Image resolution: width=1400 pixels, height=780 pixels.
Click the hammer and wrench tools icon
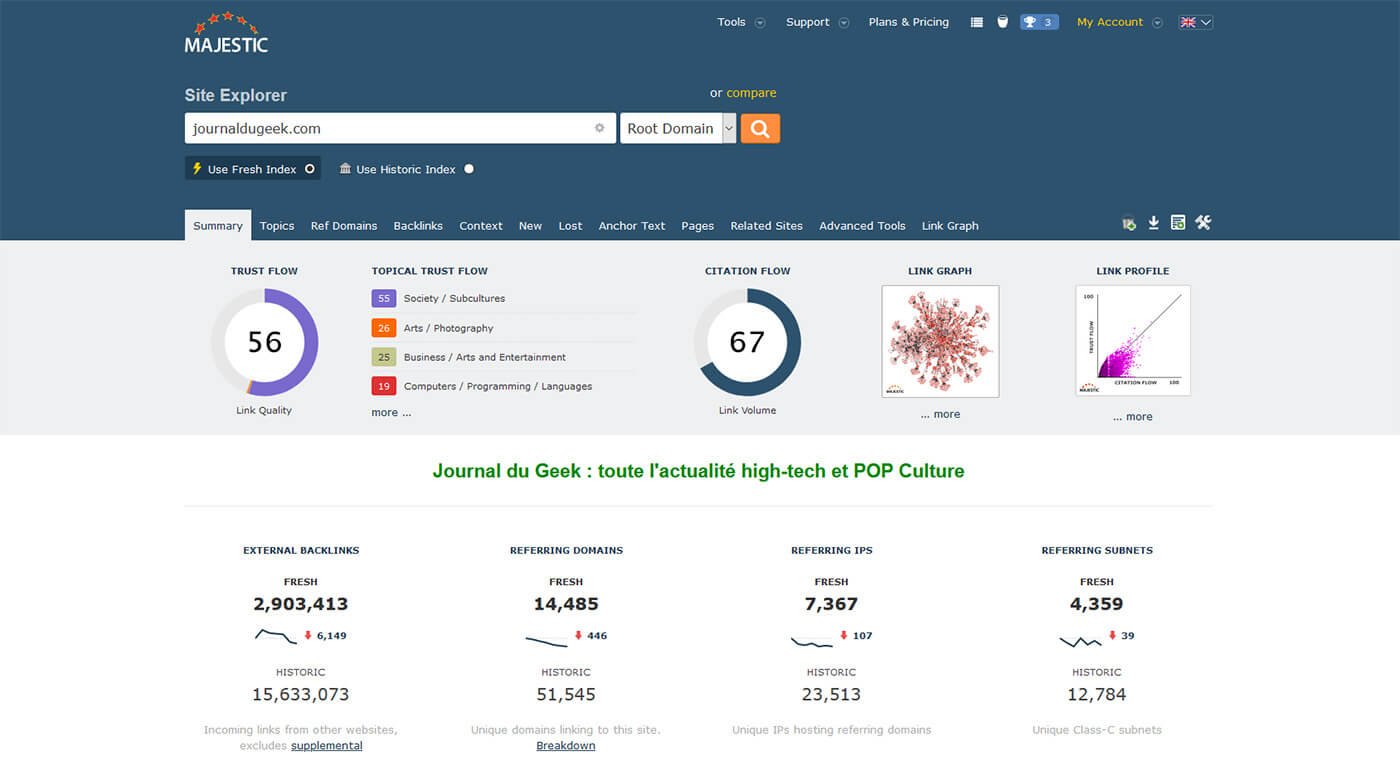pos(1203,223)
